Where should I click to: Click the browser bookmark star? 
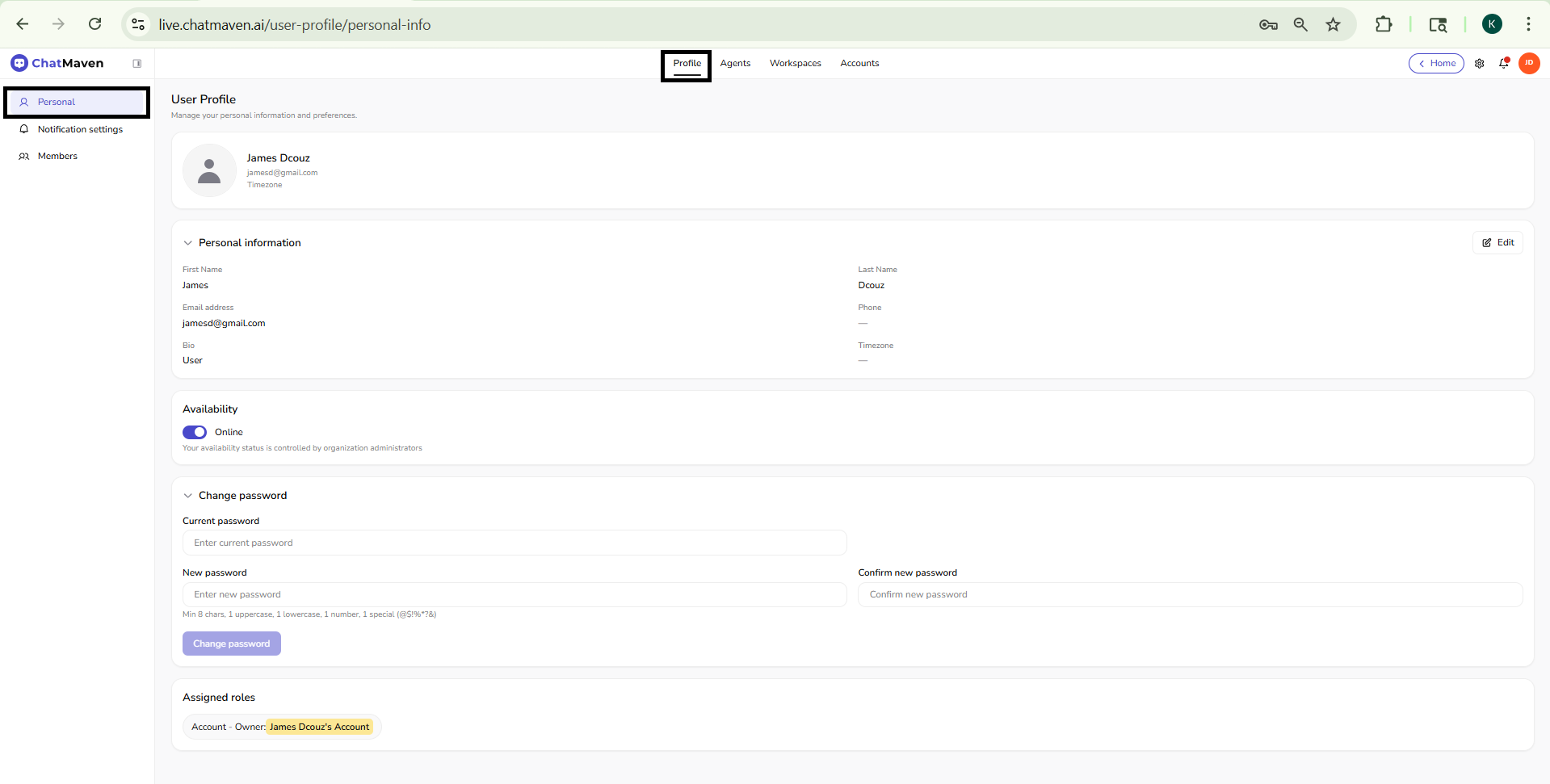tap(1333, 24)
